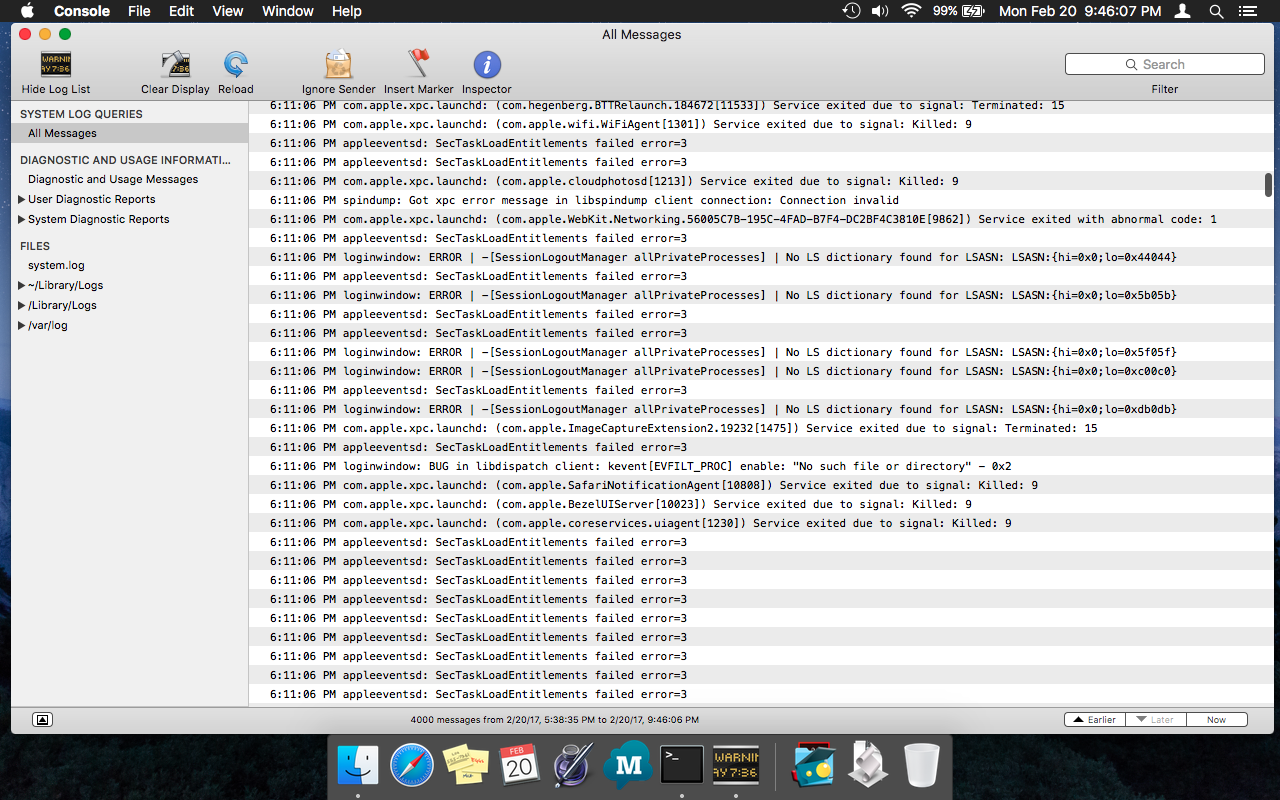Select loginwindow ERROR line with lo=0xdb0db
This screenshot has height=800, width=1280.
tap(760, 409)
